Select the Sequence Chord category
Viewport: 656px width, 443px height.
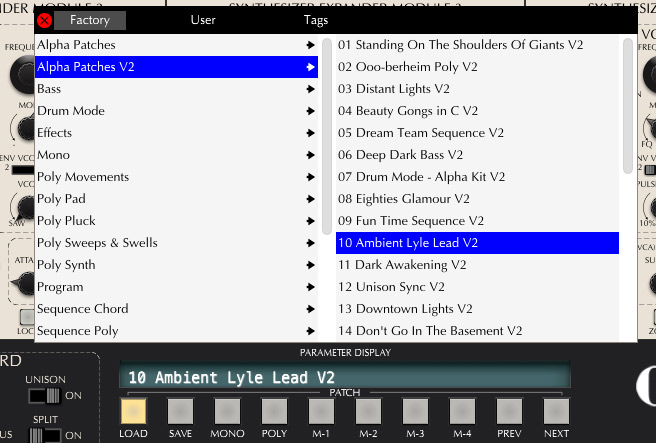(176, 309)
